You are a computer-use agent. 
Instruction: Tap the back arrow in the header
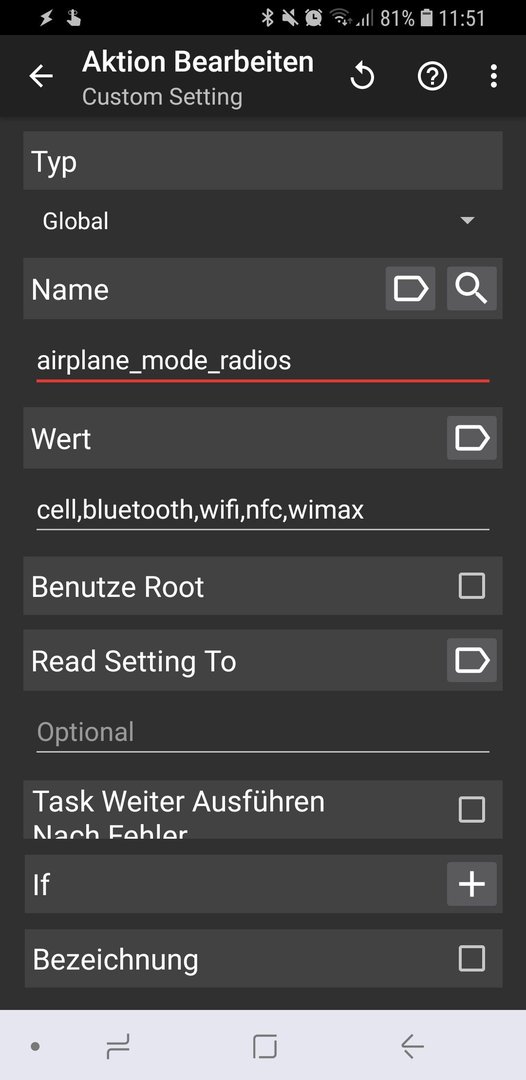coord(41,76)
